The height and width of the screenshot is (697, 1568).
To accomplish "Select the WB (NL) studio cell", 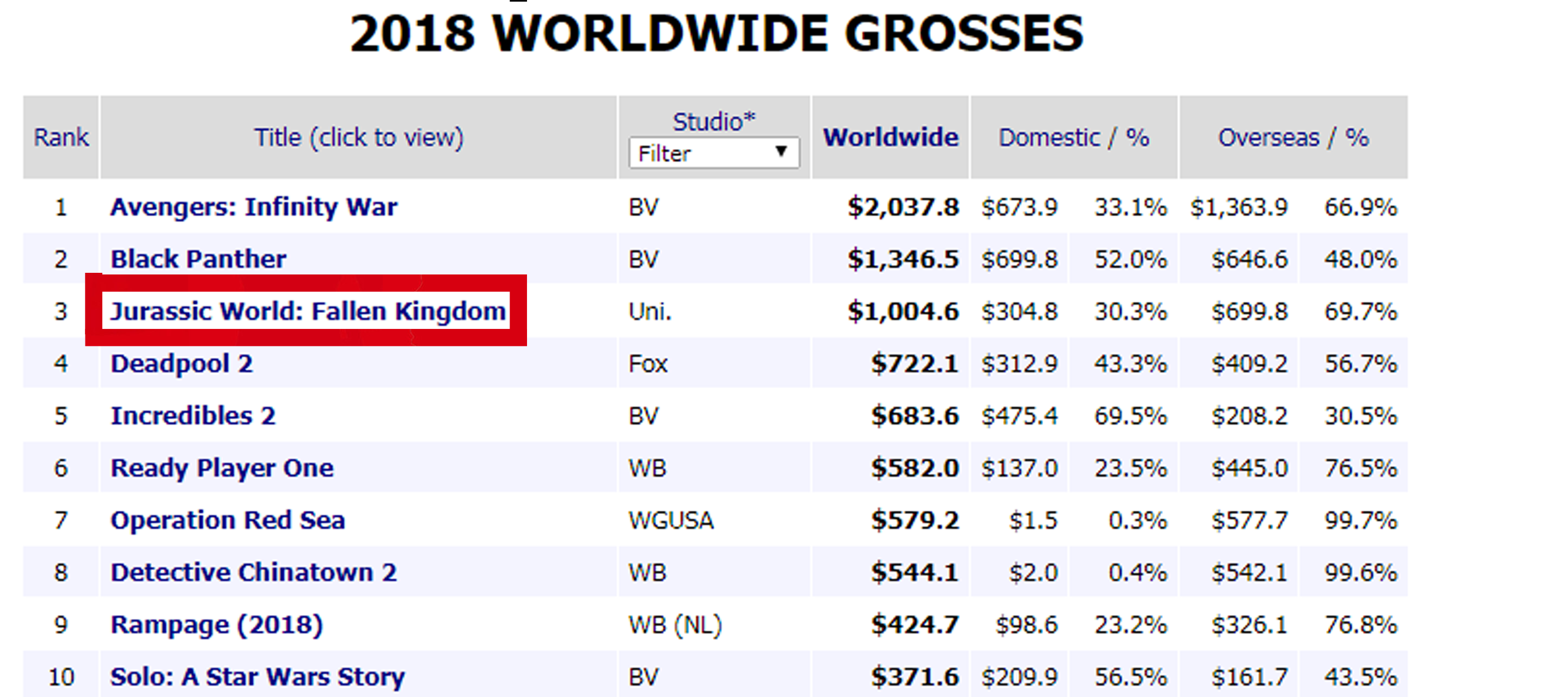I will 675,625.
